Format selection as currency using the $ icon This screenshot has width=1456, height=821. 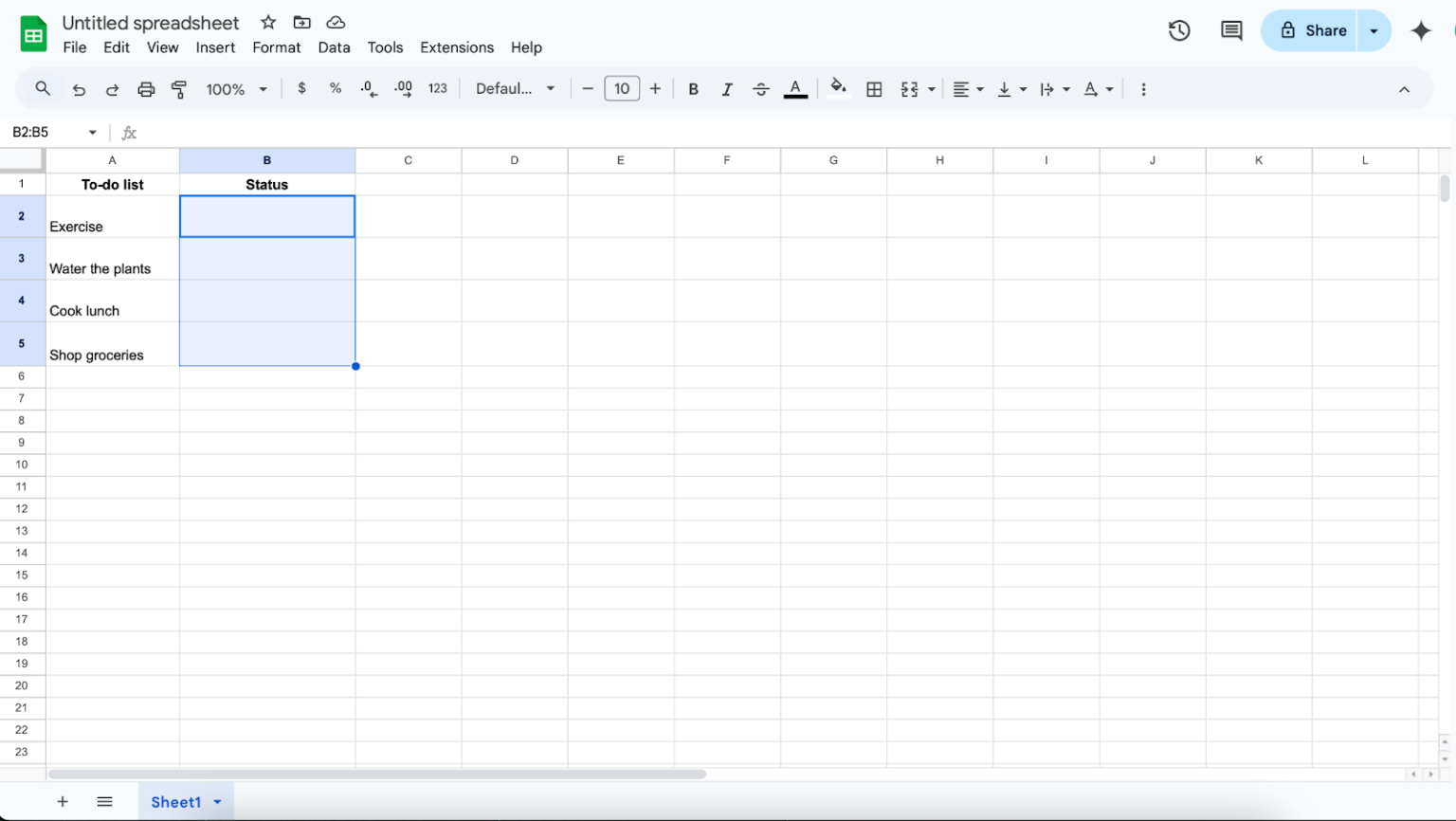(x=301, y=88)
